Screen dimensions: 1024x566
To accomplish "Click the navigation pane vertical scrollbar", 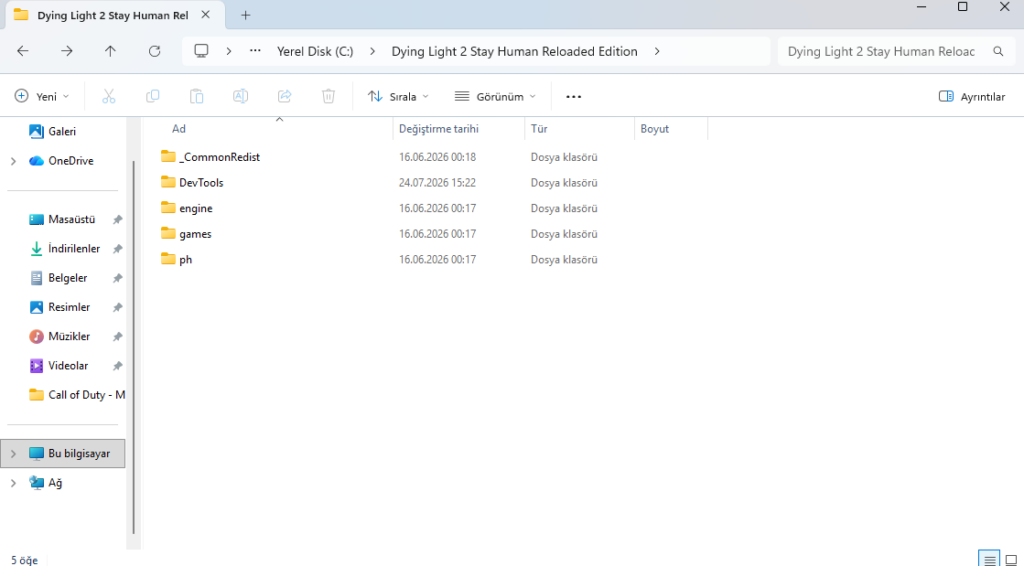I will [x=133, y=347].
